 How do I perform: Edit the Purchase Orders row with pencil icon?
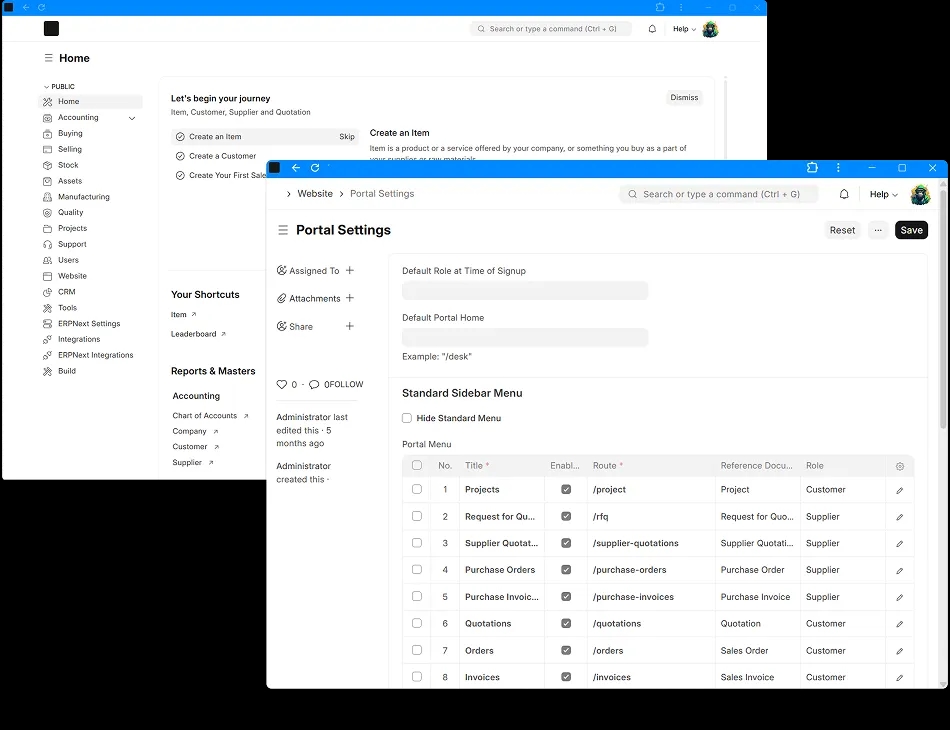(900, 571)
